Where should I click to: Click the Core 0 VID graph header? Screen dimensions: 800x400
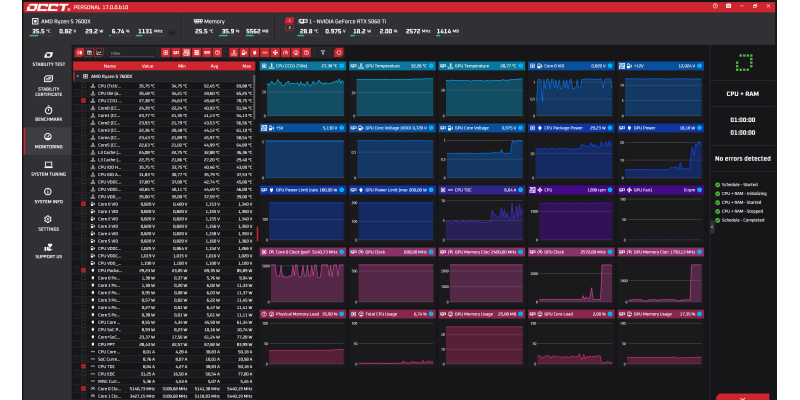pyautogui.click(x=571, y=66)
